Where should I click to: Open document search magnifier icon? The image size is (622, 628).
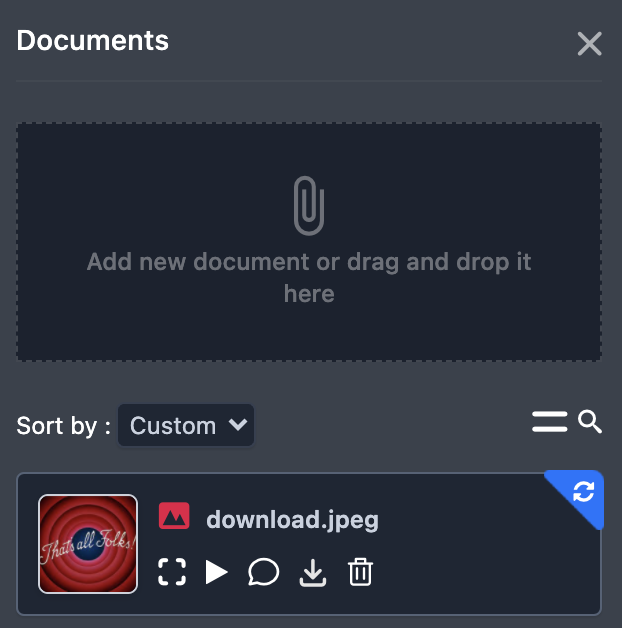coord(590,421)
